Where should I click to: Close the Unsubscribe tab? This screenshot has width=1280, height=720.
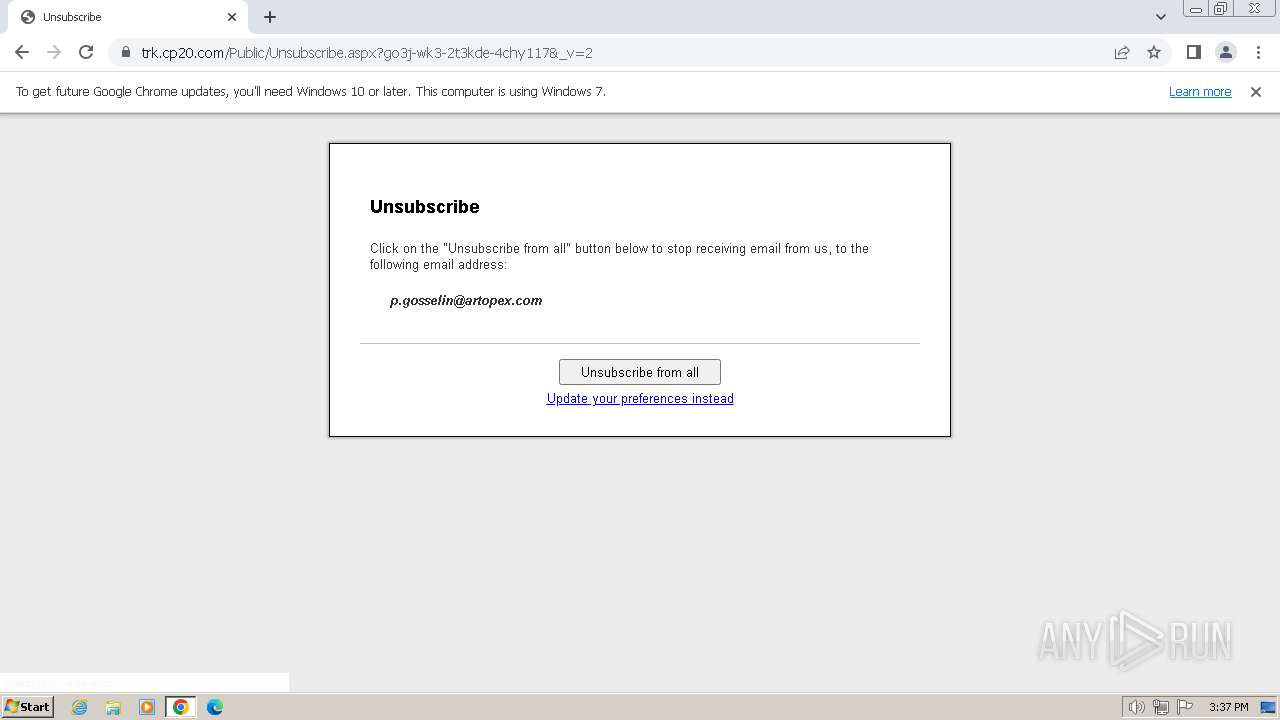click(232, 17)
